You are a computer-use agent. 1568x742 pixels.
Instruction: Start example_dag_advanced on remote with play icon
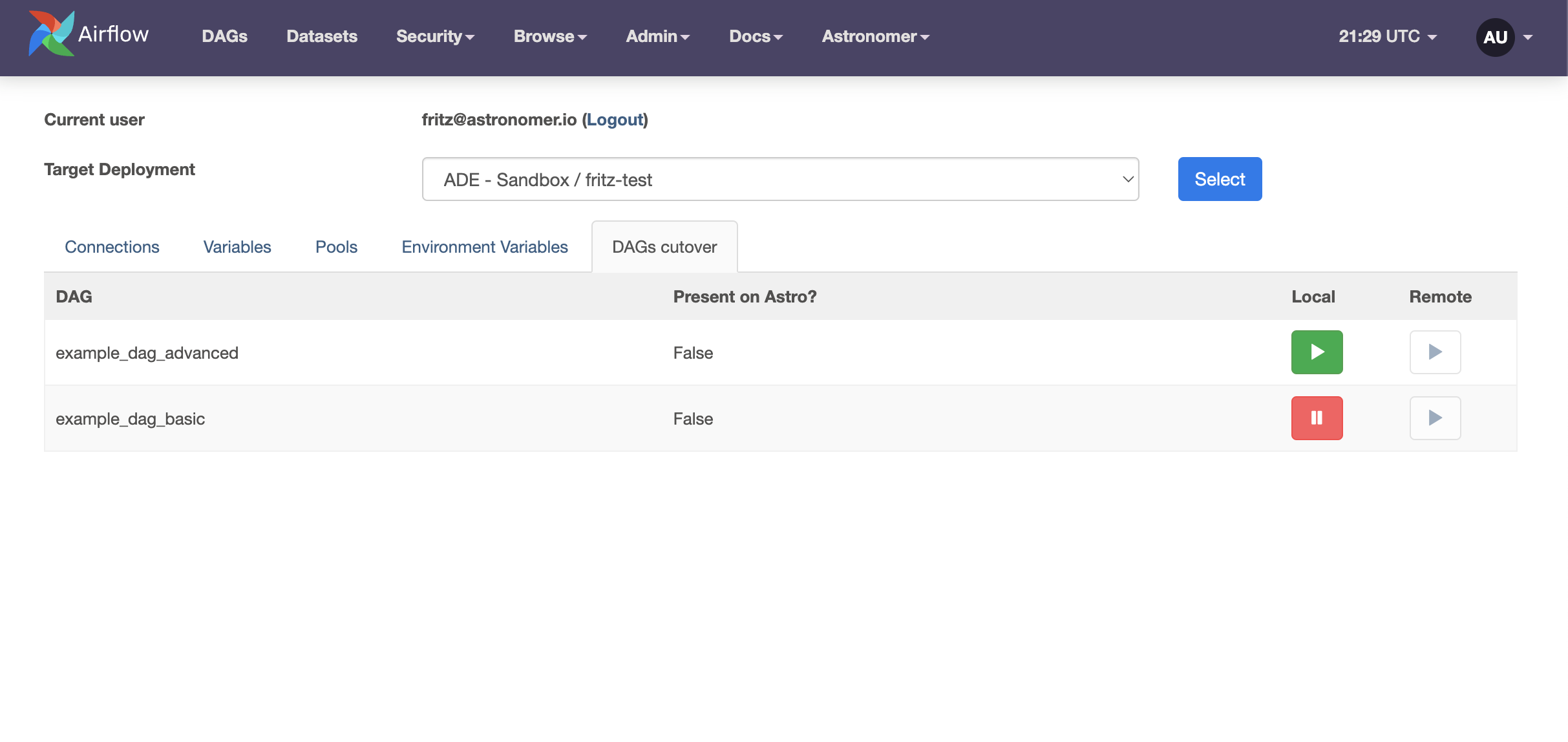pos(1435,352)
